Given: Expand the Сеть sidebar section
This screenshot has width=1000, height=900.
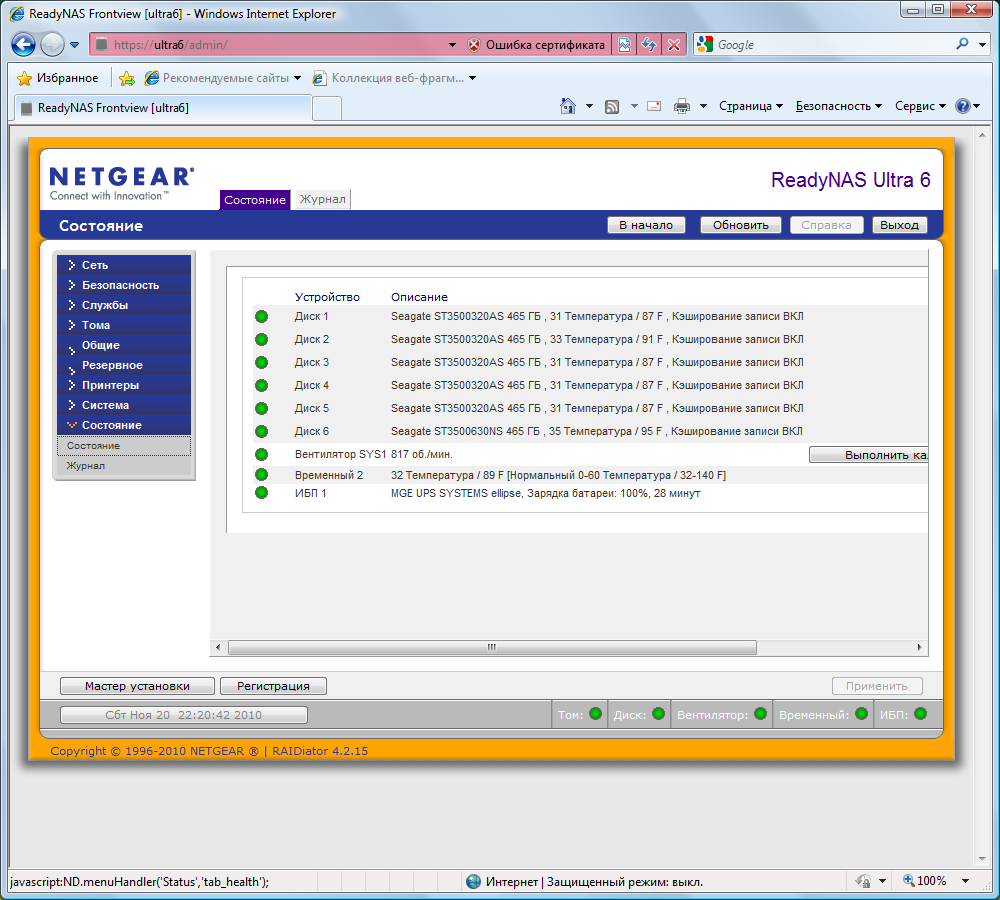Looking at the screenshot, I should tap(124, 265).
